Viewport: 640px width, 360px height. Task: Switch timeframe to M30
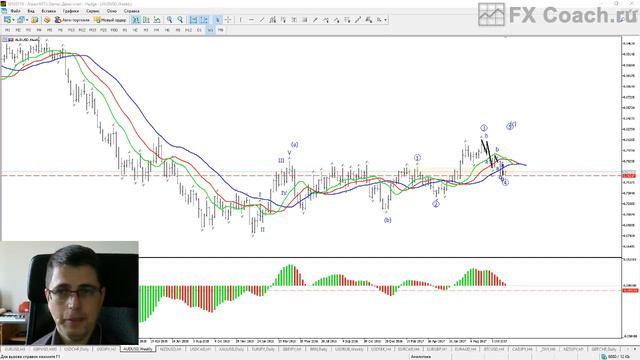tap(114, 30)
